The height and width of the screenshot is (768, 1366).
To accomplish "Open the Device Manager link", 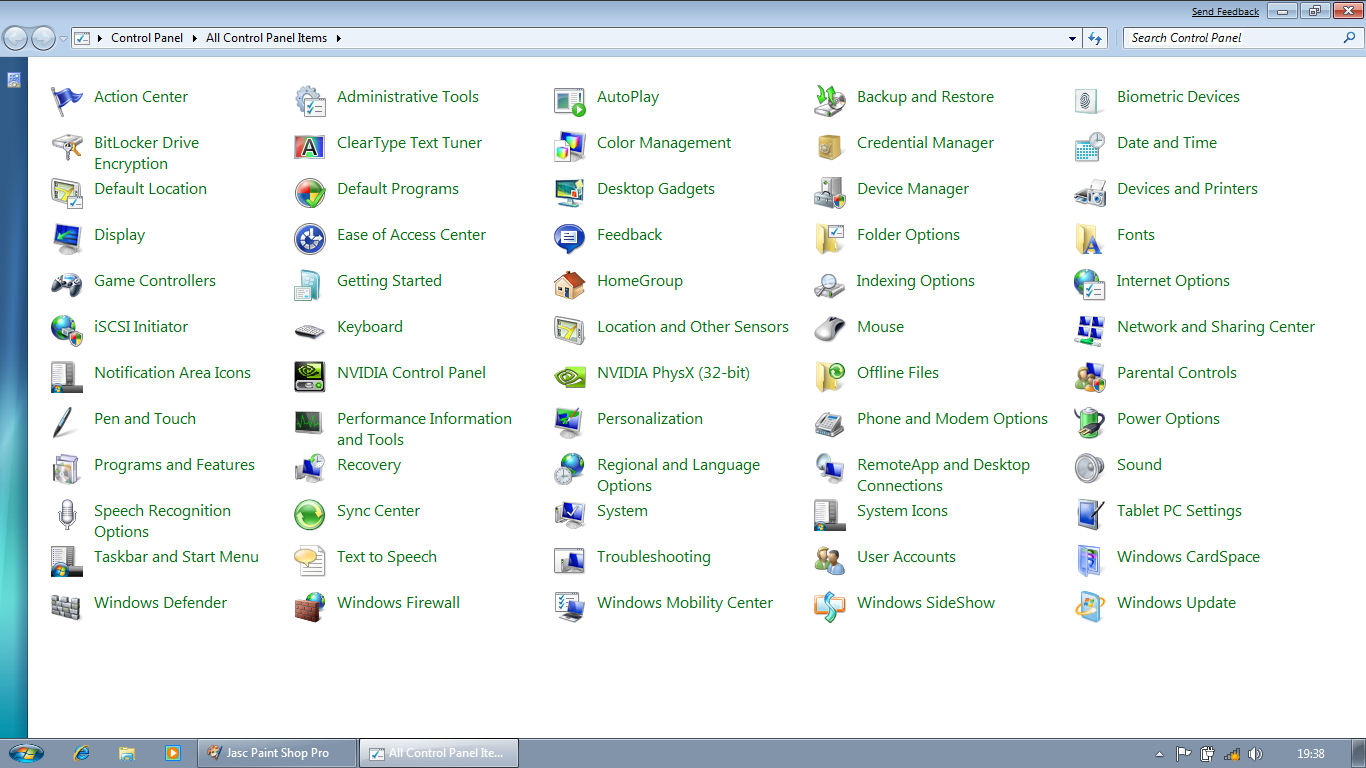I will point(912,189).
